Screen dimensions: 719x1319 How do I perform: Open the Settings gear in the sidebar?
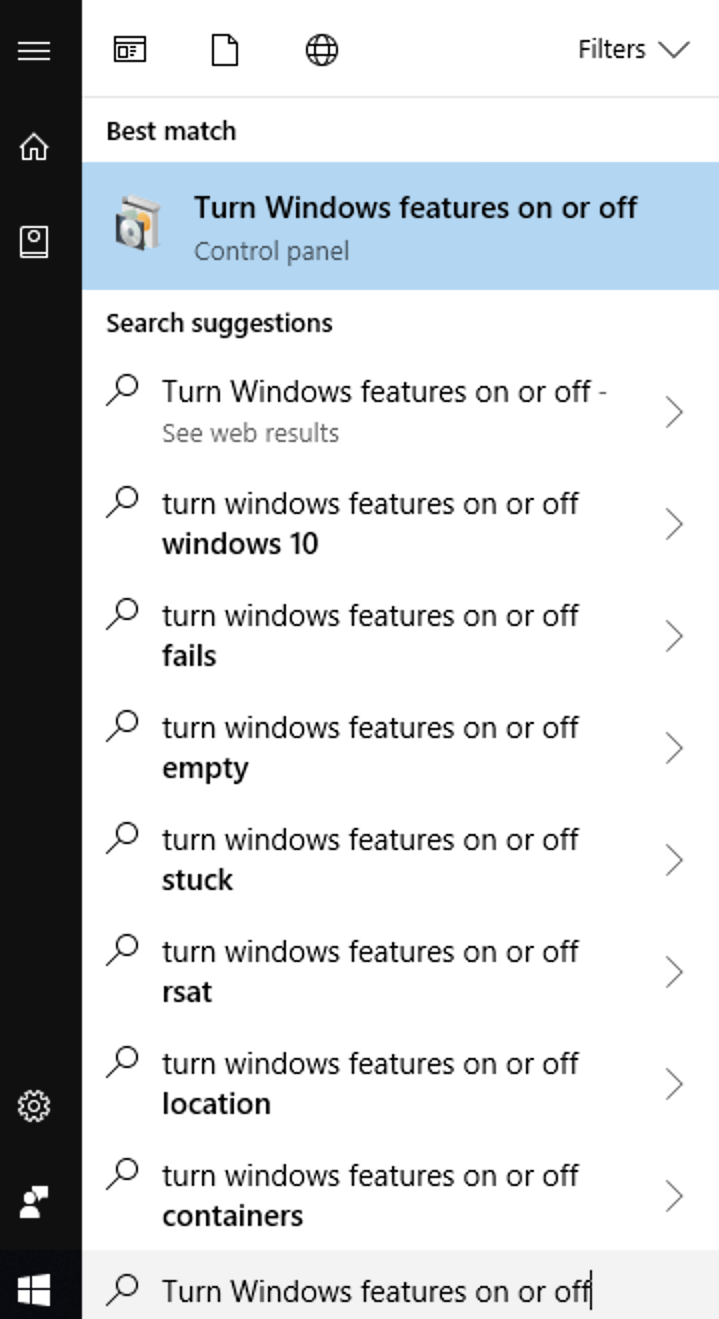point(34,1106)
